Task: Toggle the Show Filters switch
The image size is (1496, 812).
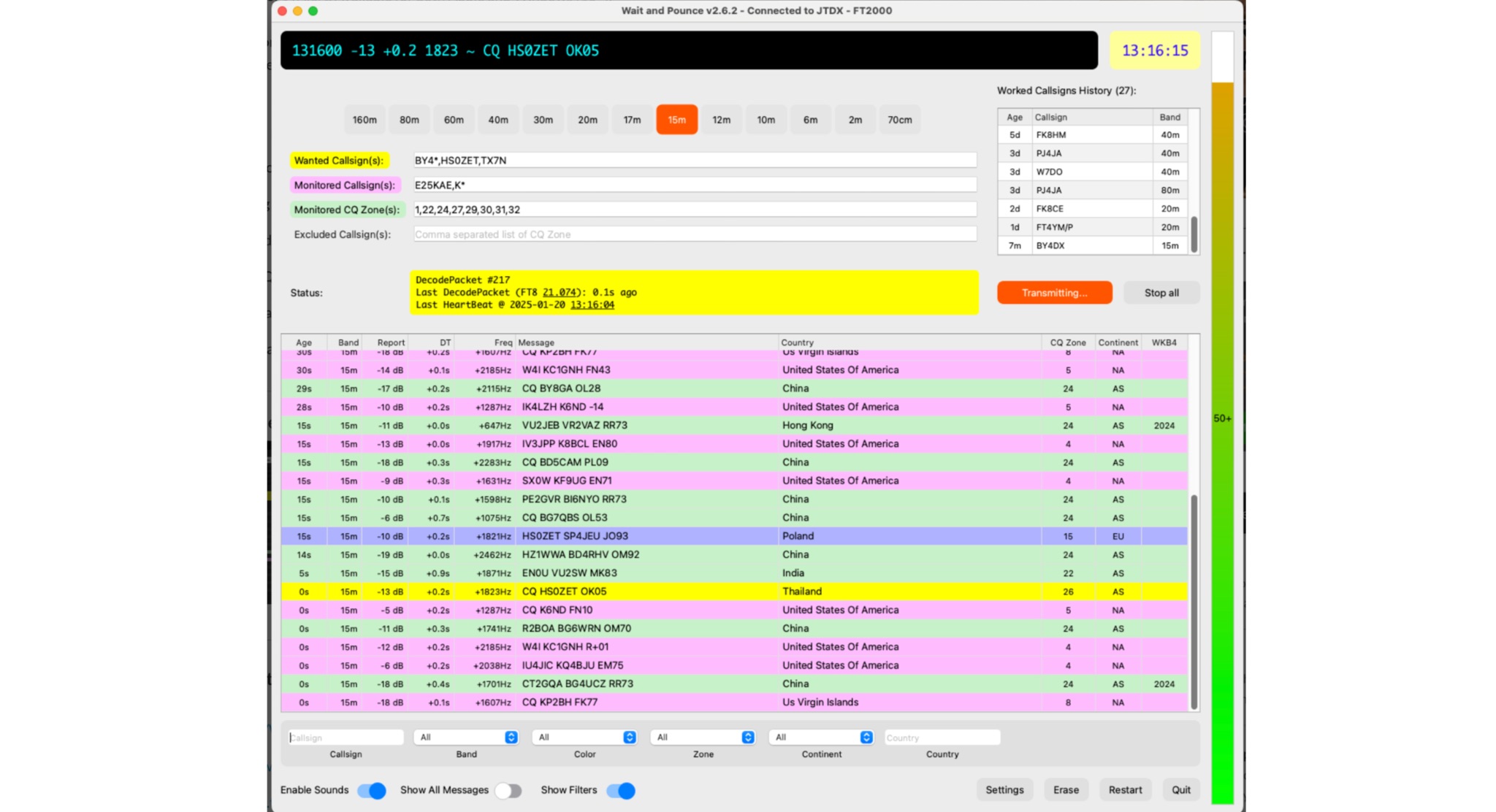Action: [621, 790]
